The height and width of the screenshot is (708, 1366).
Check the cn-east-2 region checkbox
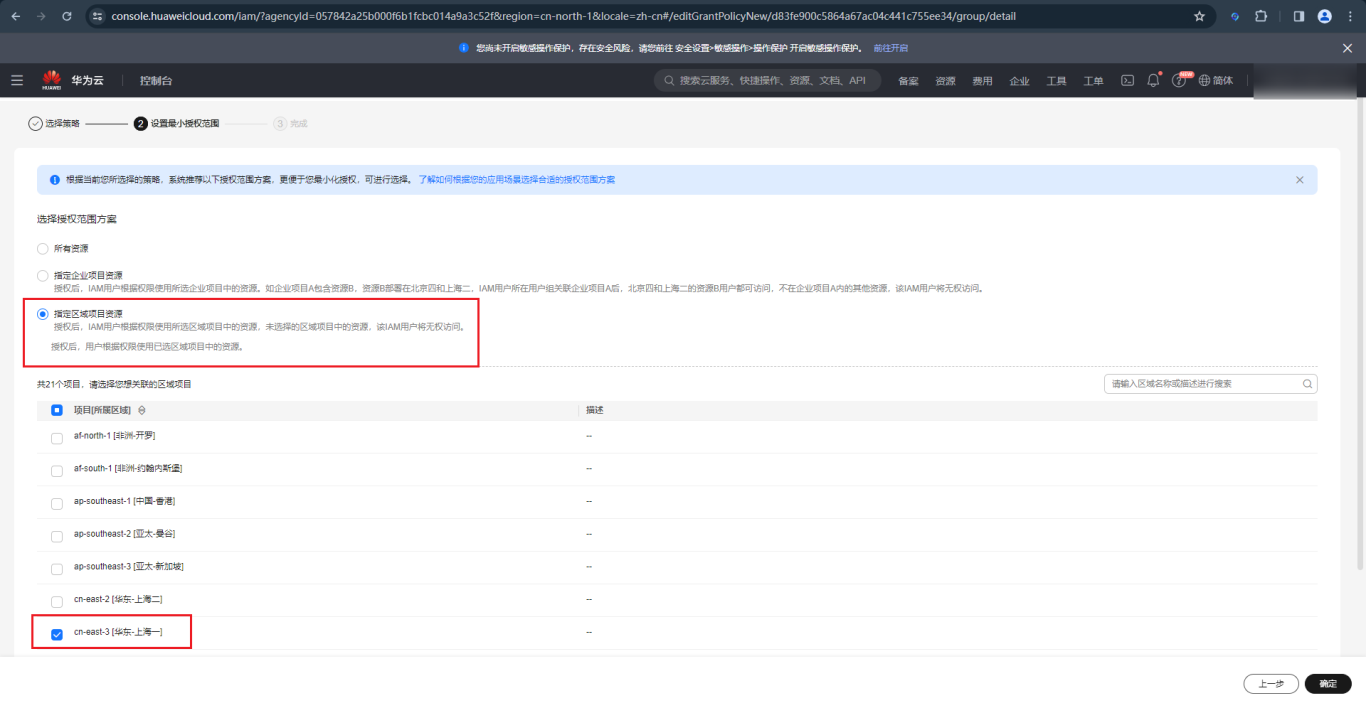coord(57,601)
